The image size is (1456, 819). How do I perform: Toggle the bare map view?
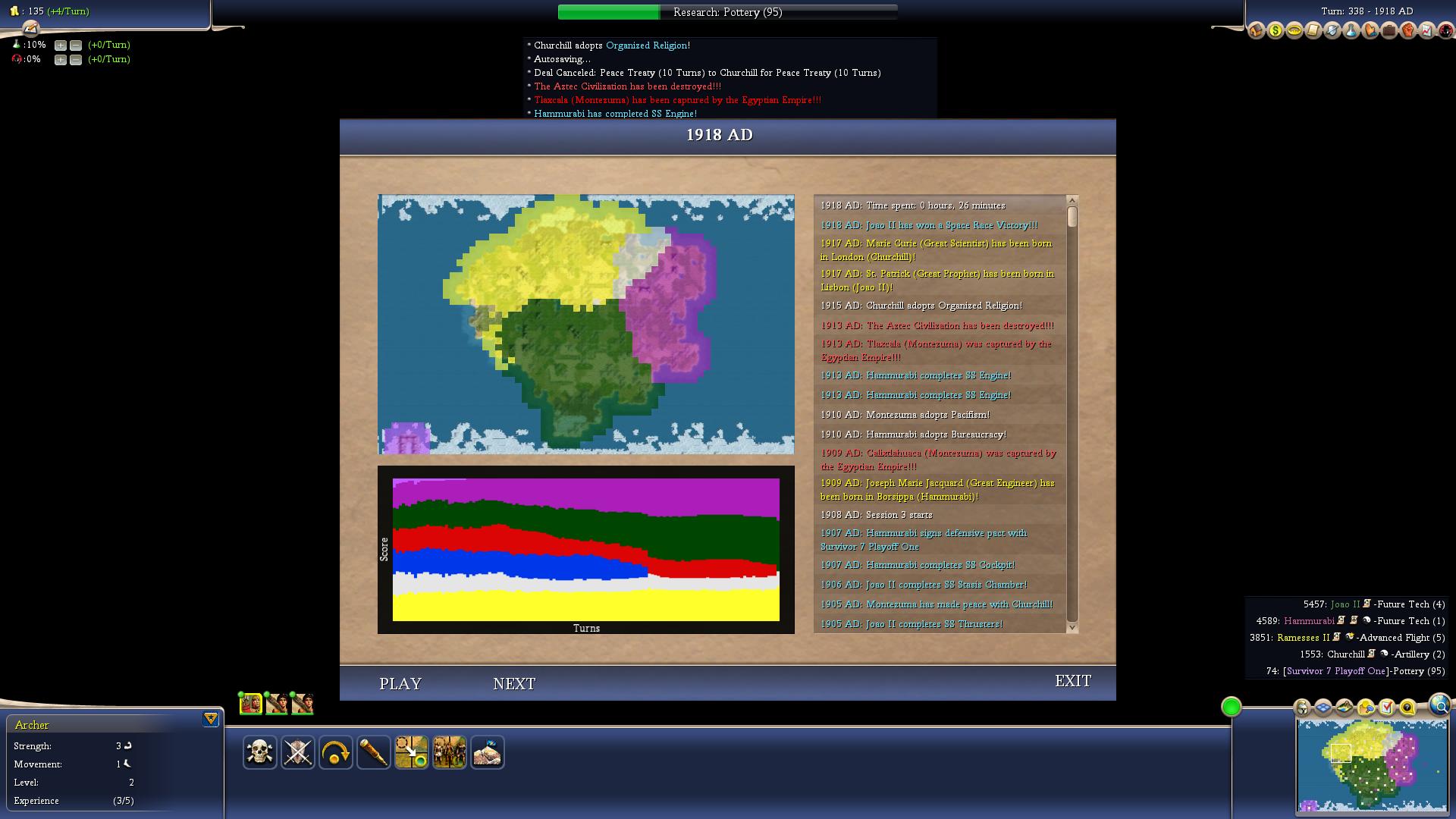tap(1345, 708)
